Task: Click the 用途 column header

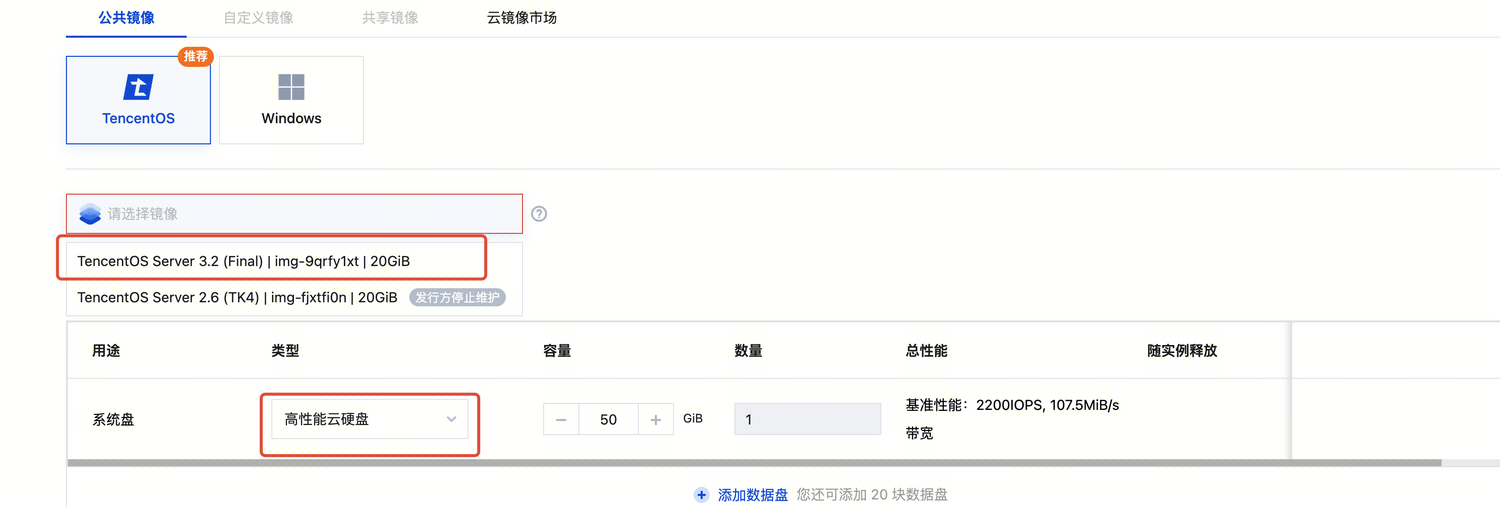Action: (x=106, y=351)
